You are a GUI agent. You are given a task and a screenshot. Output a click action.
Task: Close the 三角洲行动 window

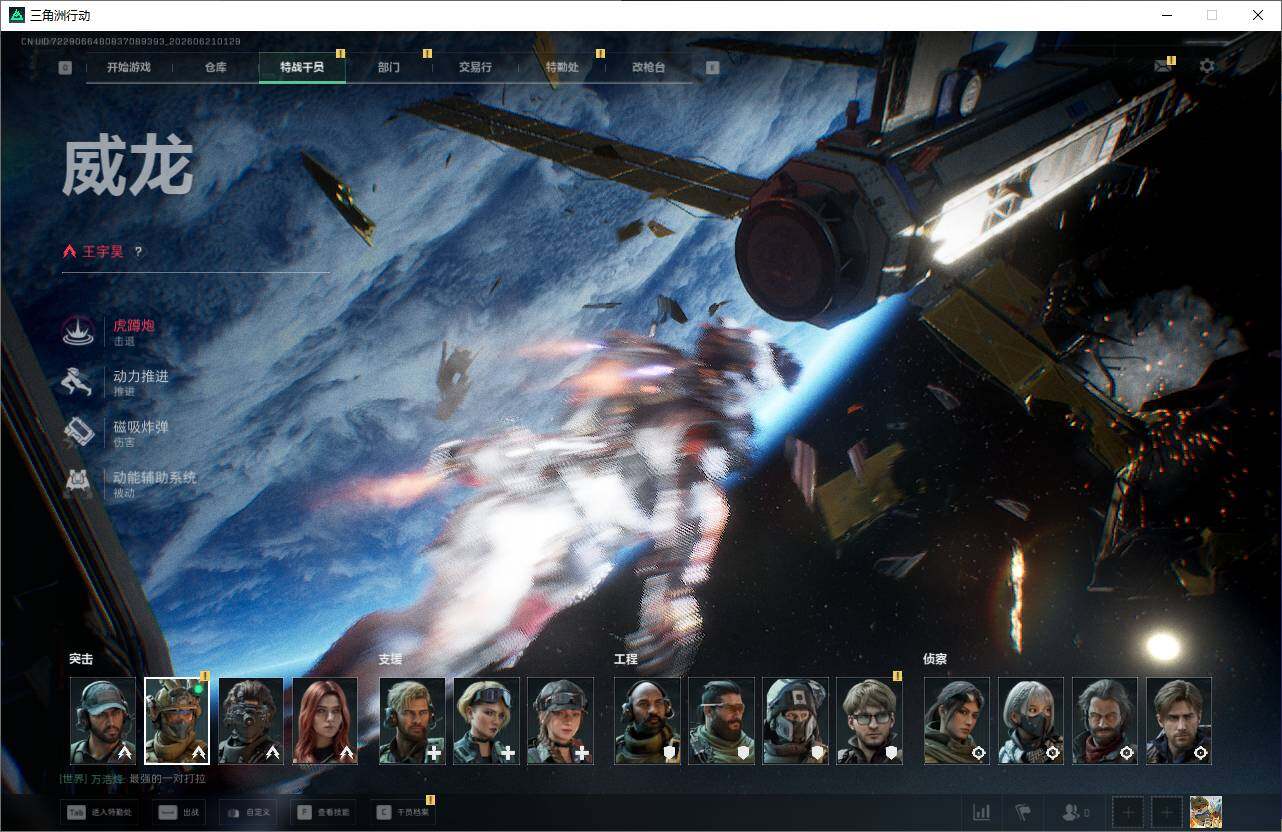point(1258,15)
